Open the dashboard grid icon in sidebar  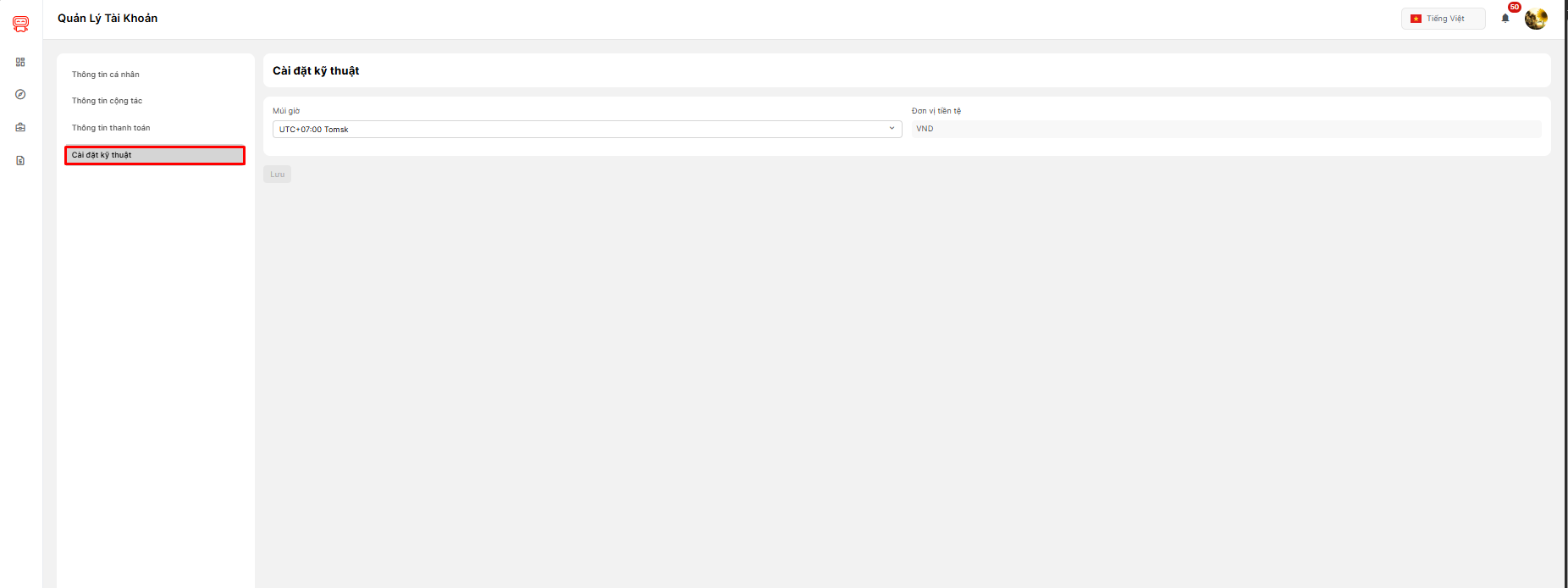pyautogui.click(x=20, y=62)
